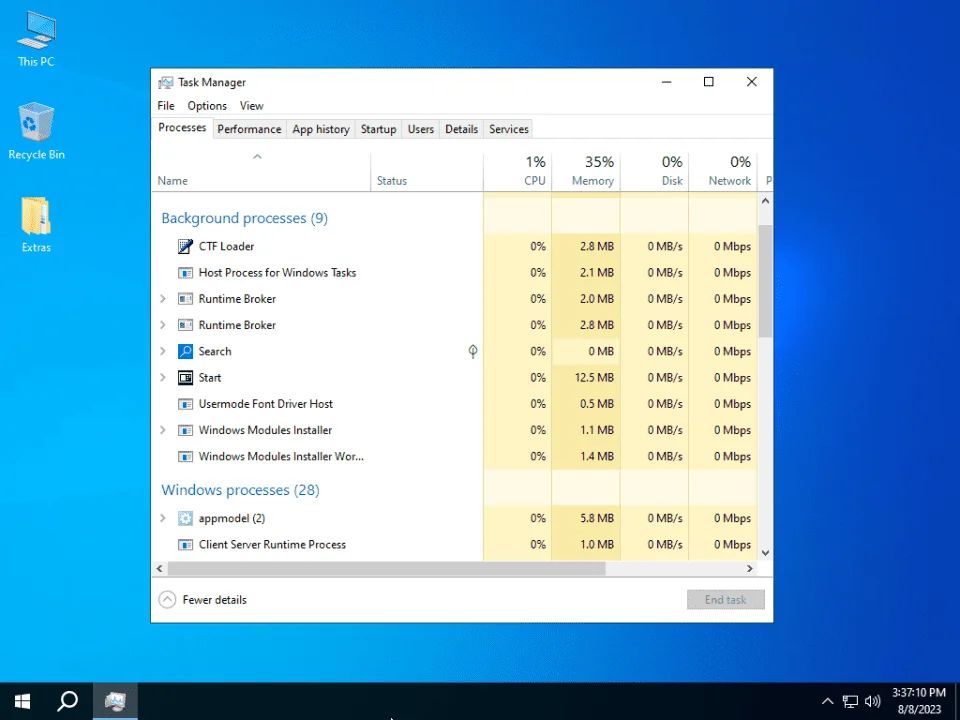Image resolution: width=960 pixels, height=720 pixels.
Task: Minimize the Task Manager window
Action: [667, 82]
